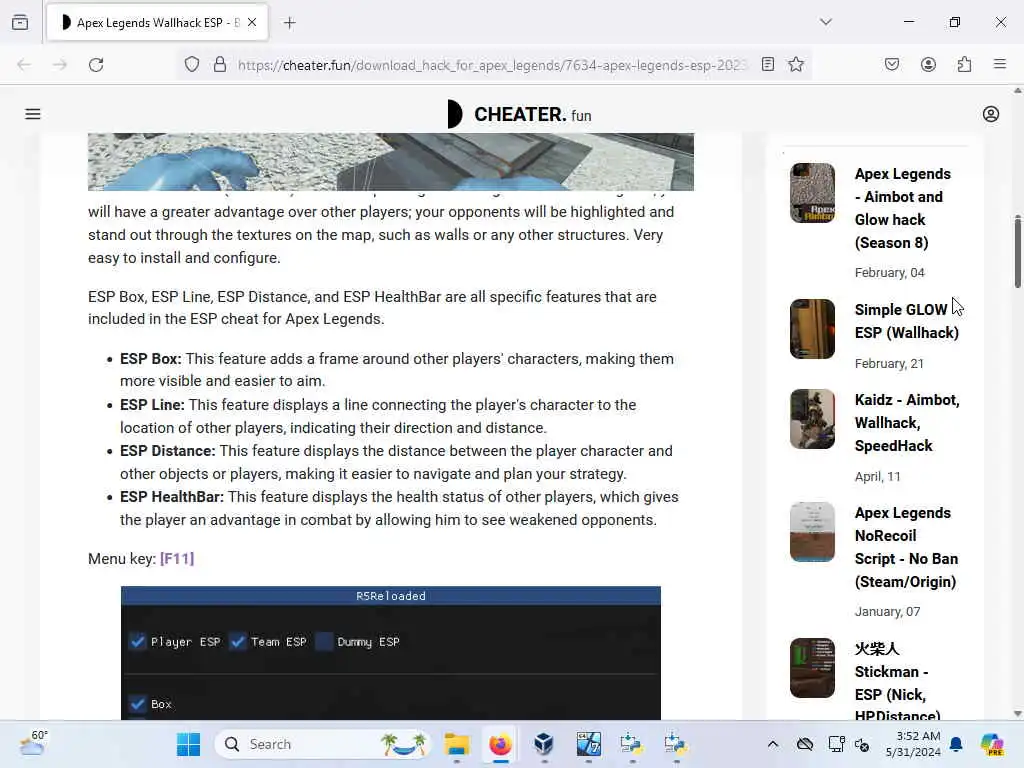Open VirtualBox cube icon in taskbar
Image resolution: width=1024 pixels, height=768 pixels.
click(x=544, y=744)
